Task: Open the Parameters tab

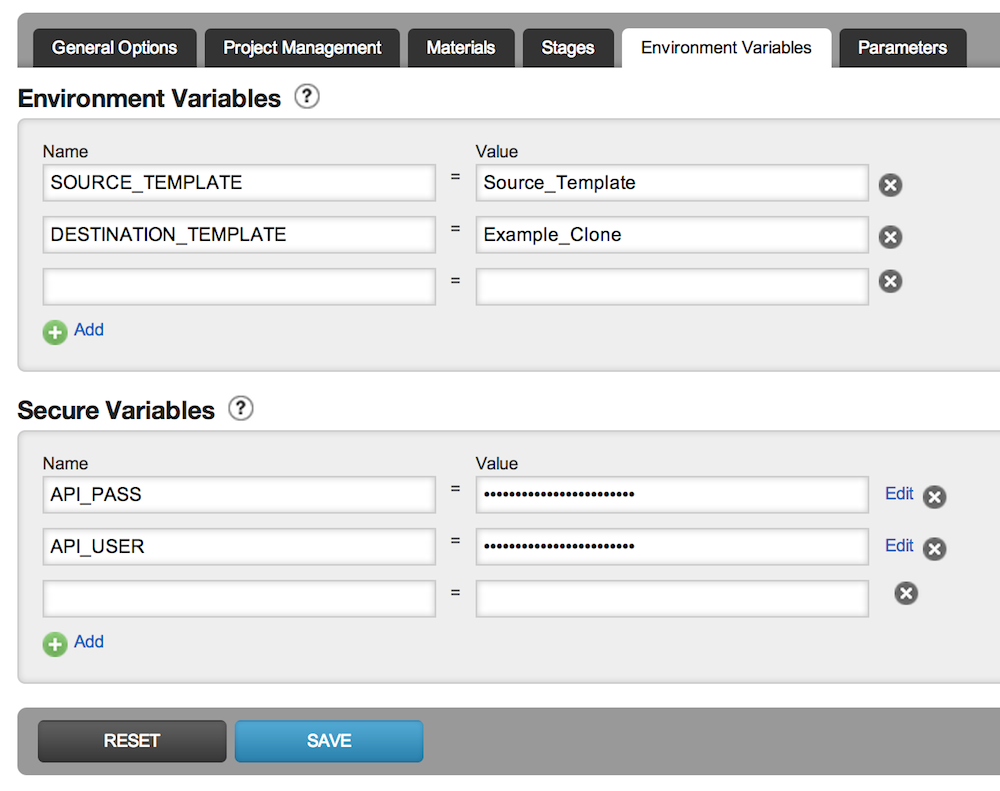Action: point(902,48)
